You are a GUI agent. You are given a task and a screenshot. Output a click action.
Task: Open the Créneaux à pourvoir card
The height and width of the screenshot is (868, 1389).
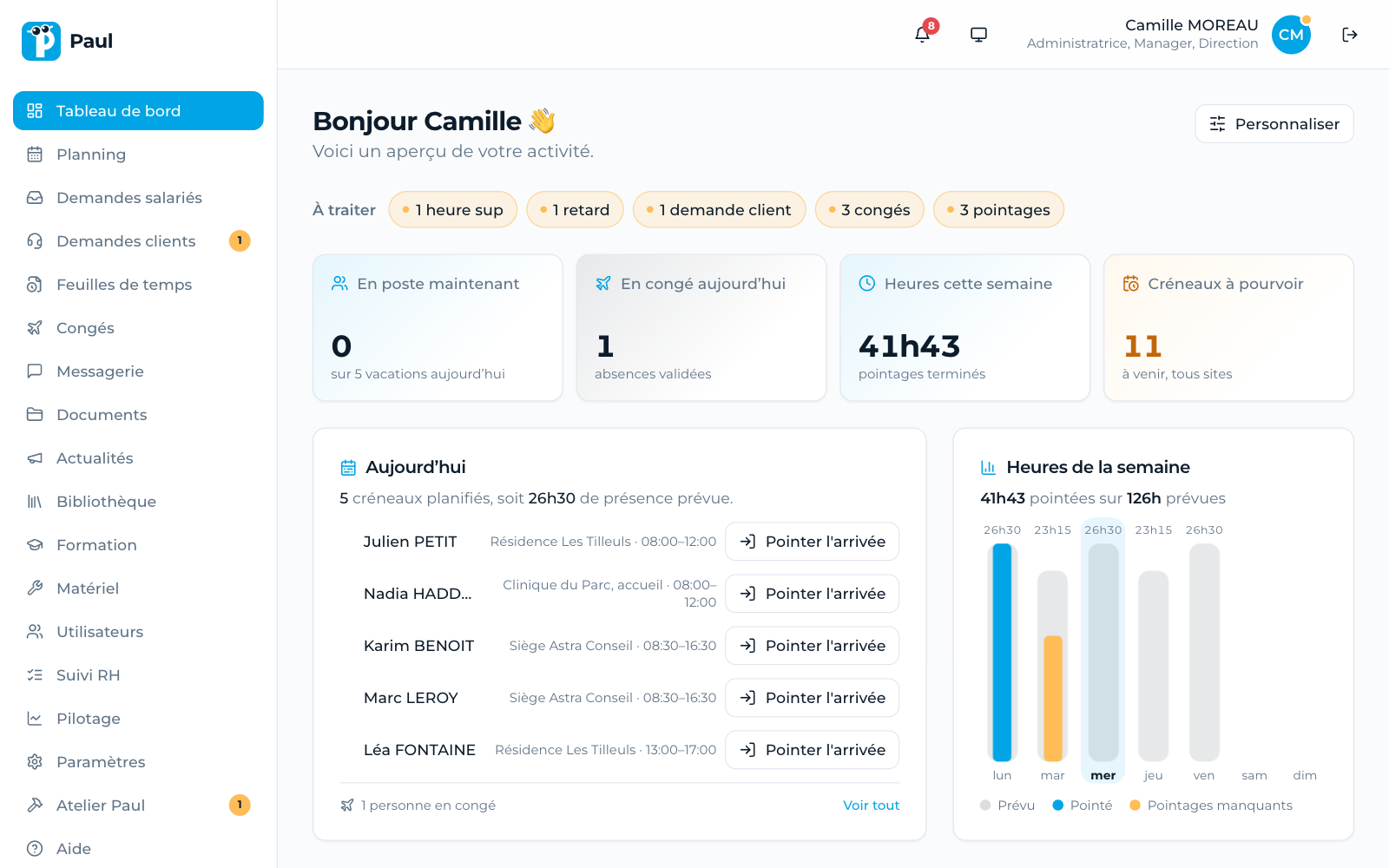[x=1228, y=328]
